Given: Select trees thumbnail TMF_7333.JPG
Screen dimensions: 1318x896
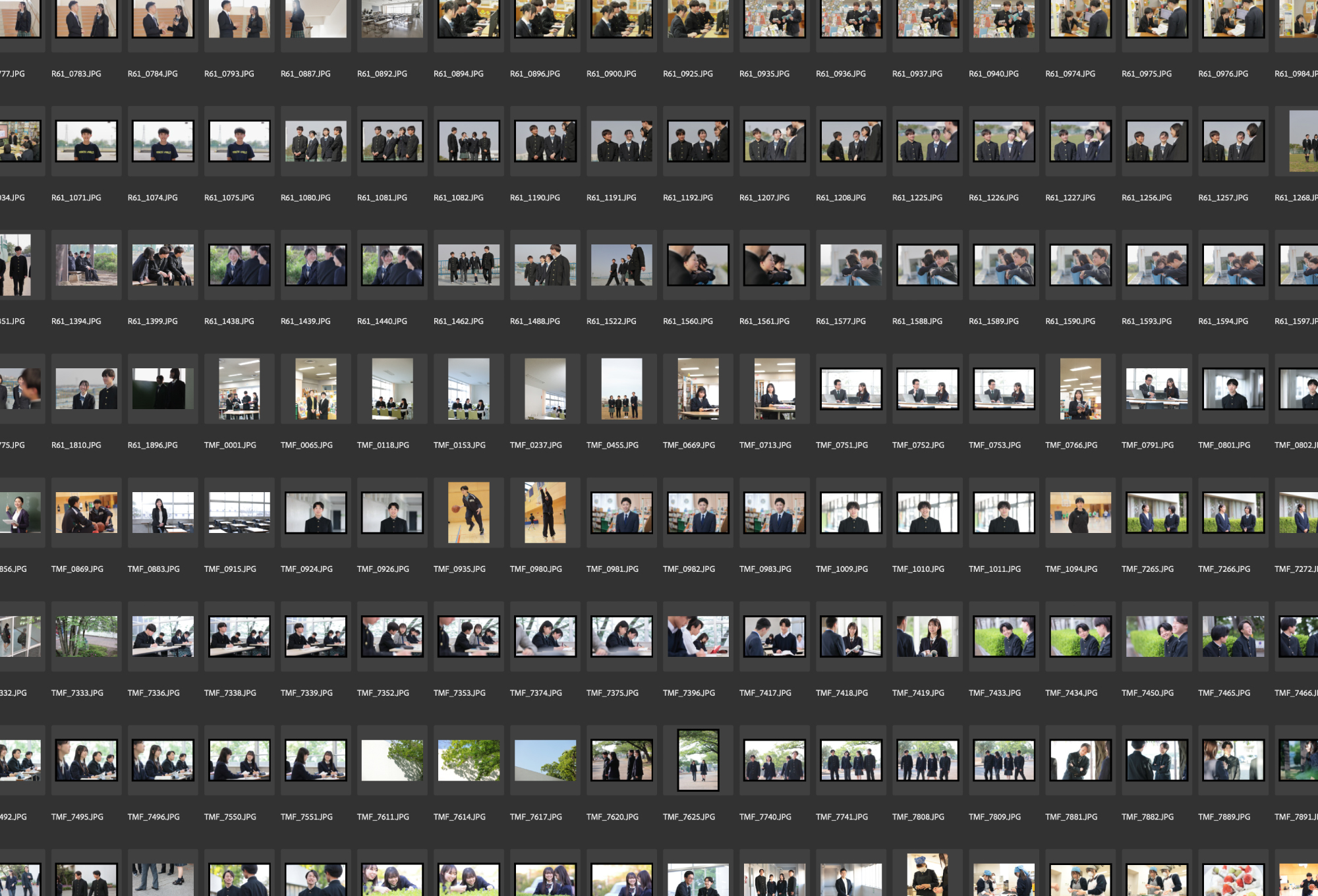Looking at the screenshot, I should pos(86,636).
